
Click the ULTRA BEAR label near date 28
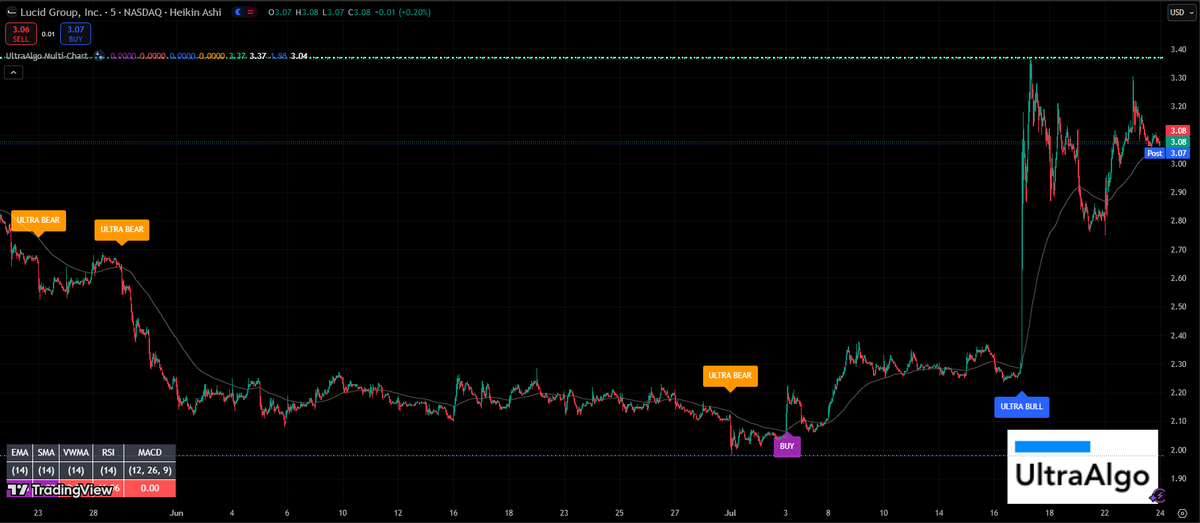(x=122, y=230)
